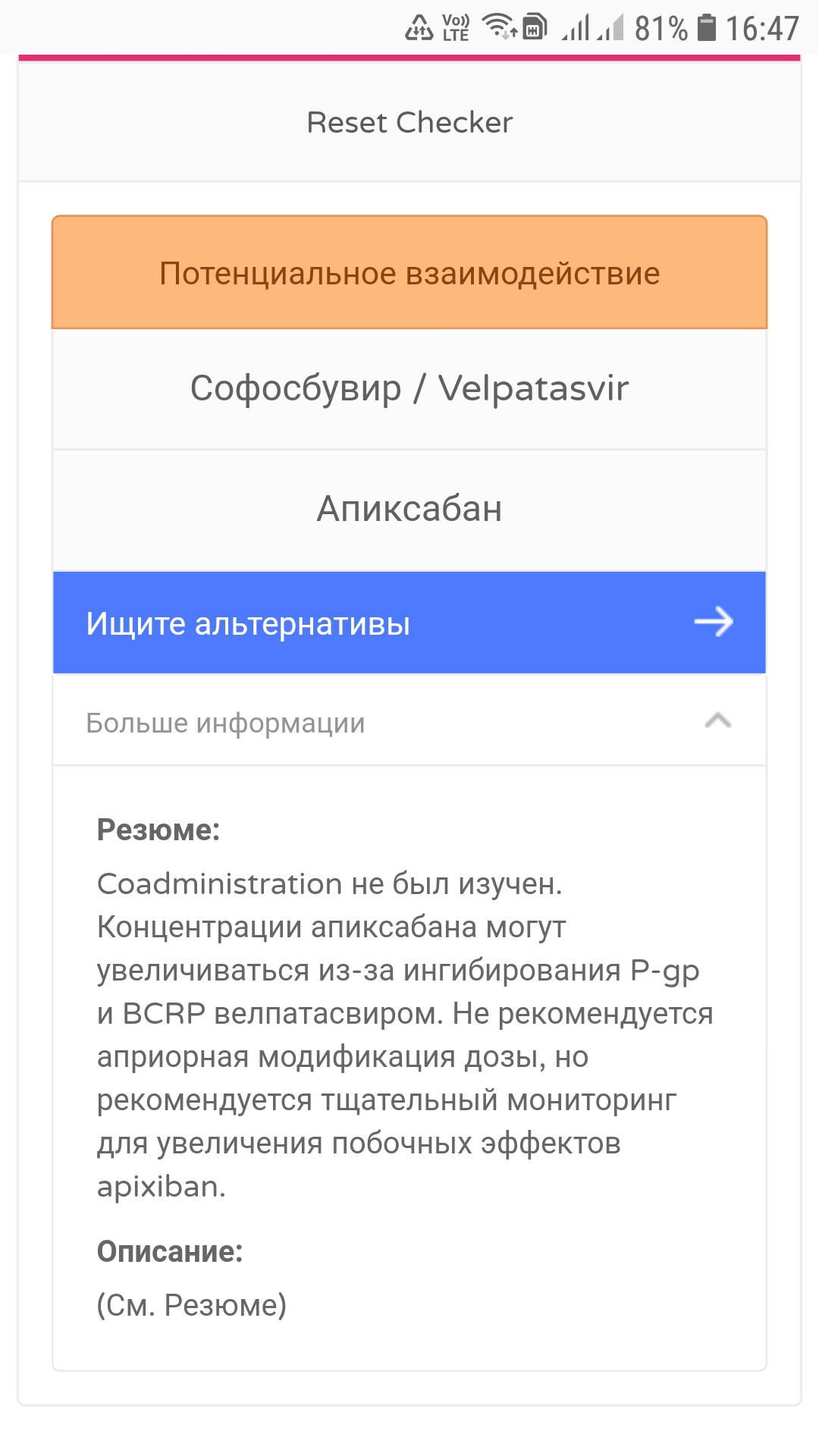Viewport: 819px width, 1456px height.
Task: Tap the first signal strength bars
Action: [x=576, y=28]
